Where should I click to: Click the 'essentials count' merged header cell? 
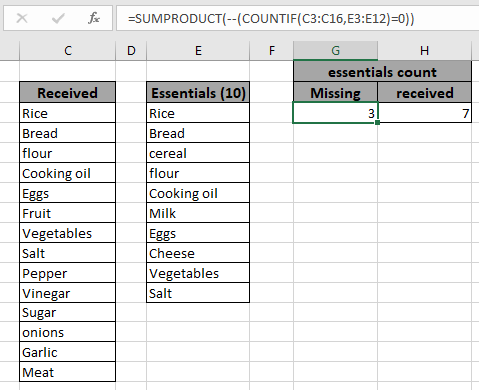[382, 72]
